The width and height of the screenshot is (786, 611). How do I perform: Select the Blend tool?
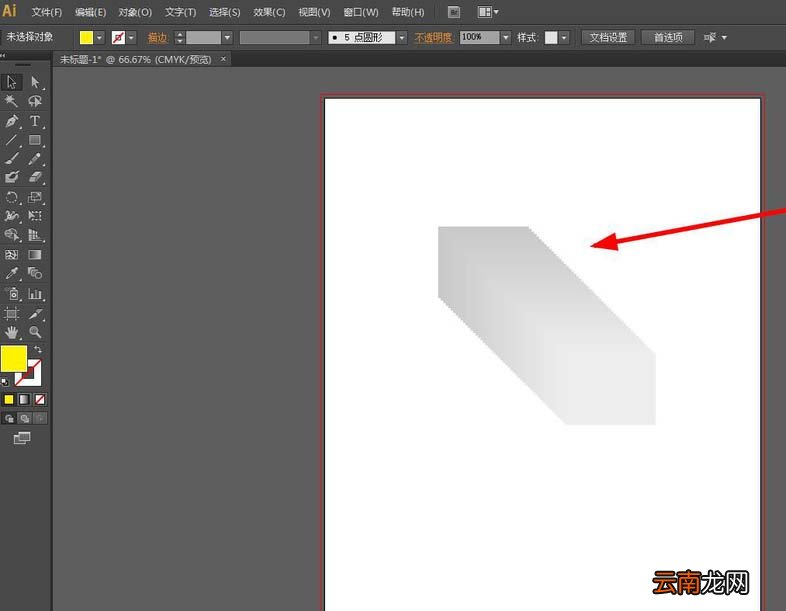pos(35,273)
